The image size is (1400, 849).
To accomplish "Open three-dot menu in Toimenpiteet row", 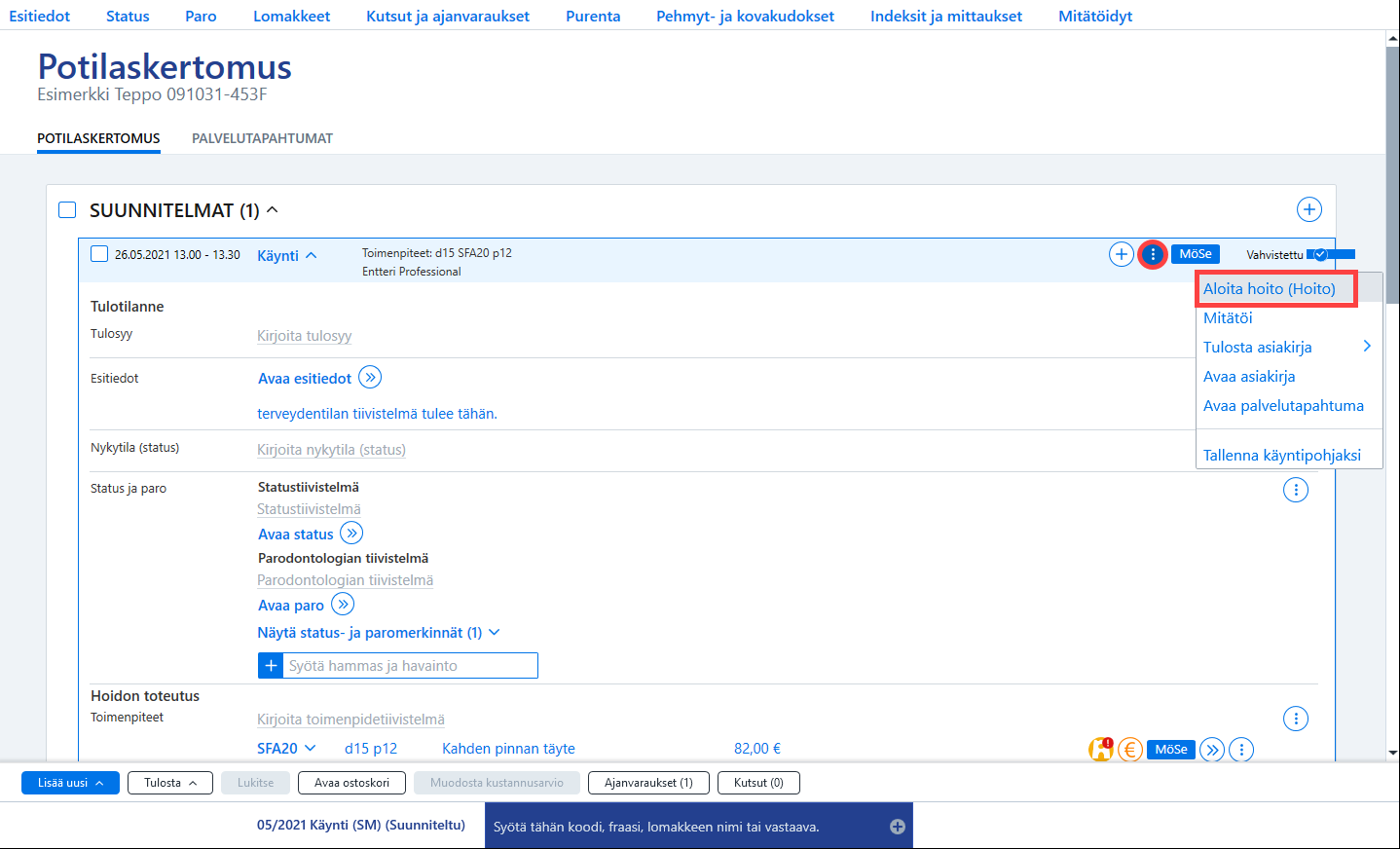I will pyautogui.click(x=1296, y=719).
